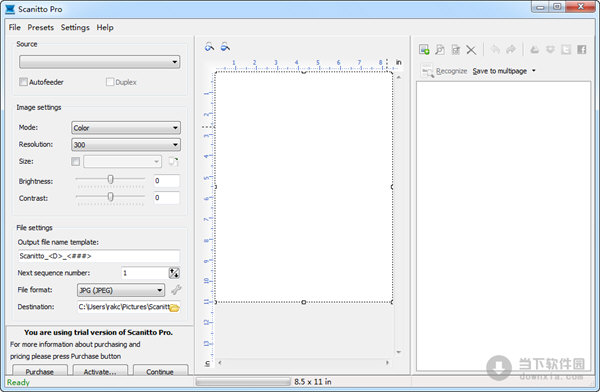600x392 pixels.
Task: Click the reset sequence number icon
Action: point(174,273)
